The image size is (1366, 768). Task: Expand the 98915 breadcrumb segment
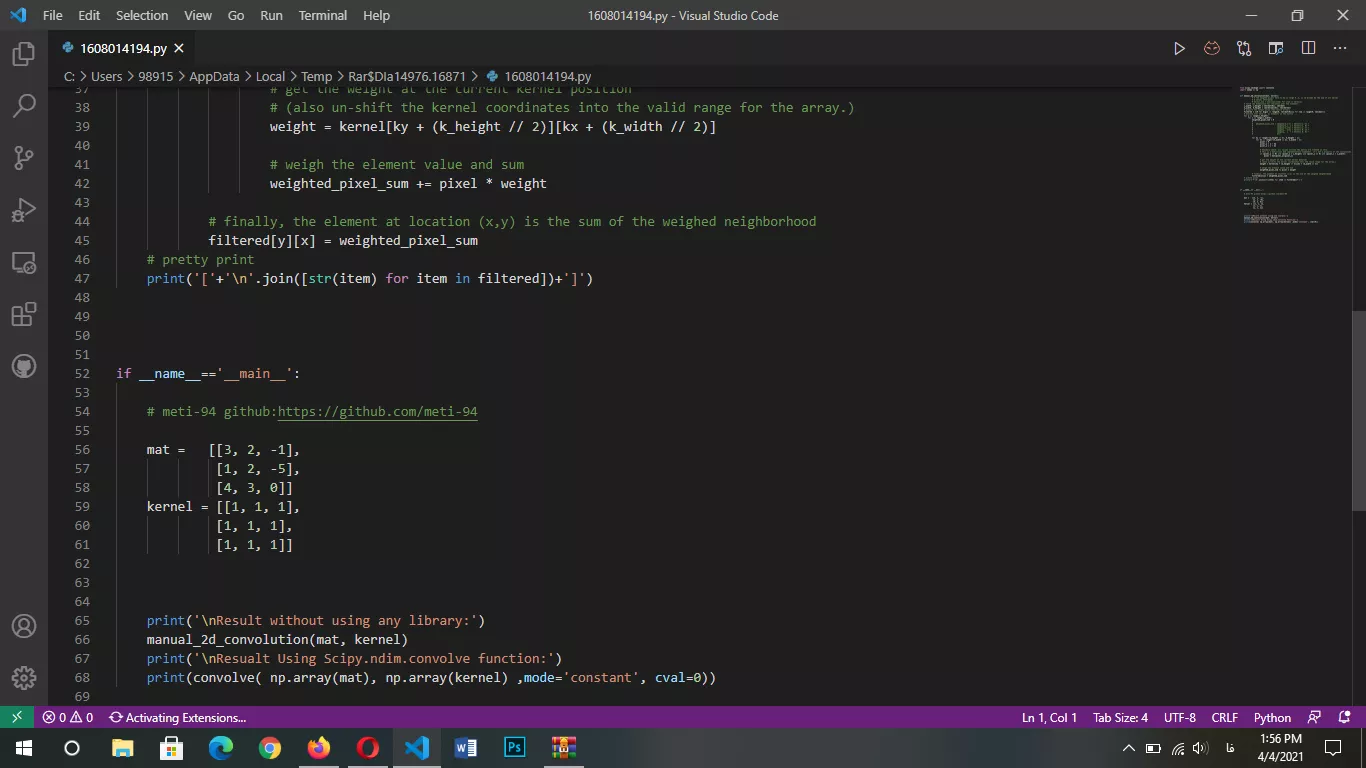coord(155,76)
